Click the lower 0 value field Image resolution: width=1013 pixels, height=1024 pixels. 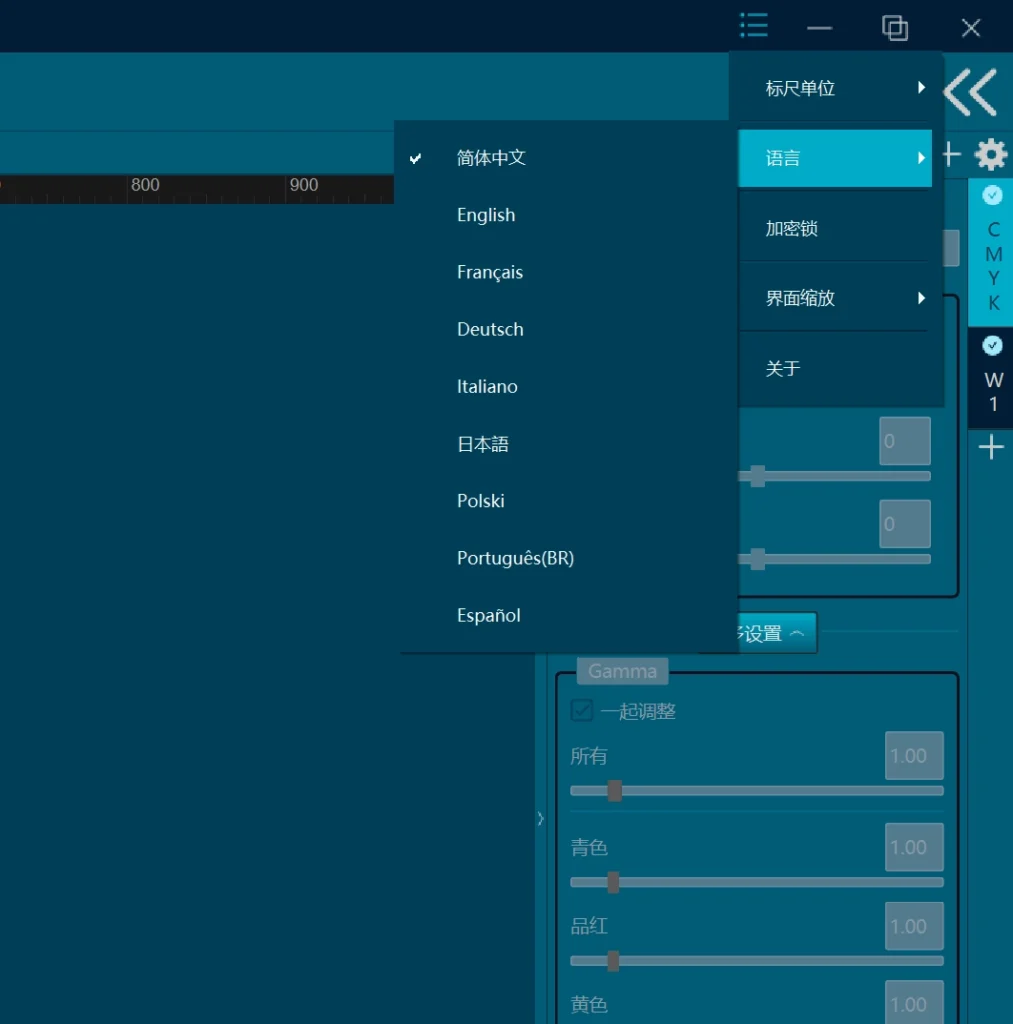click(x=905, y=524)
